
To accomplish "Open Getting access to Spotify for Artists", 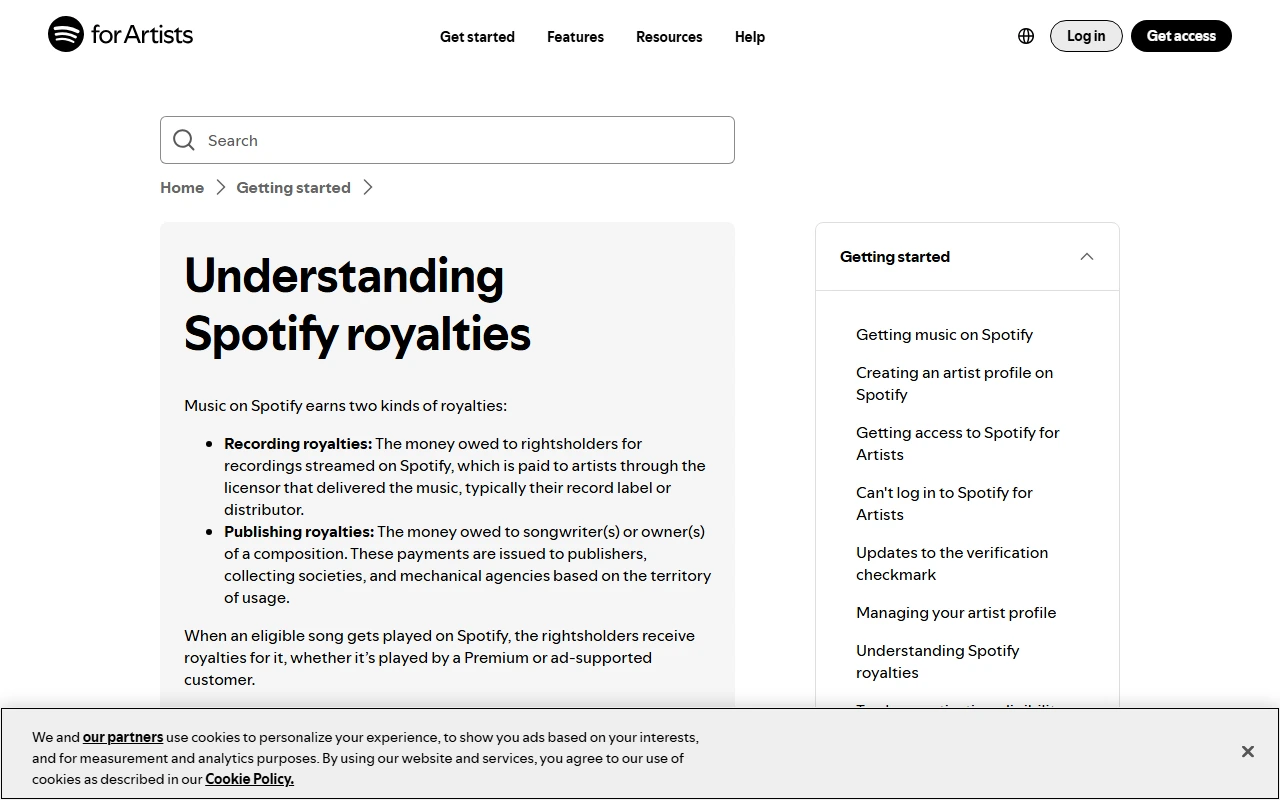I will [x=957, y=444].
